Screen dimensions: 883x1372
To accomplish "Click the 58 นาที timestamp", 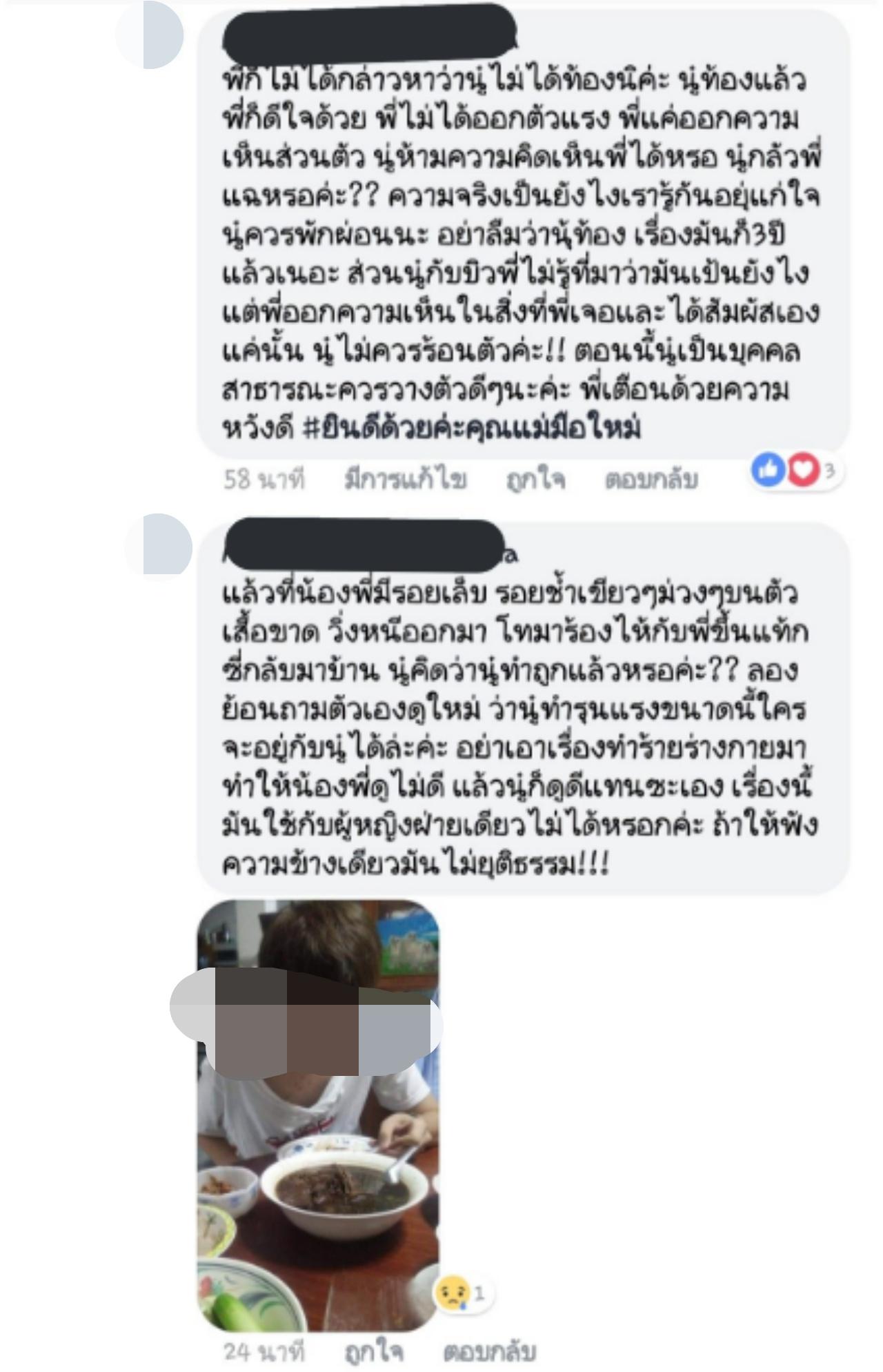I will [x=264, y=479].
